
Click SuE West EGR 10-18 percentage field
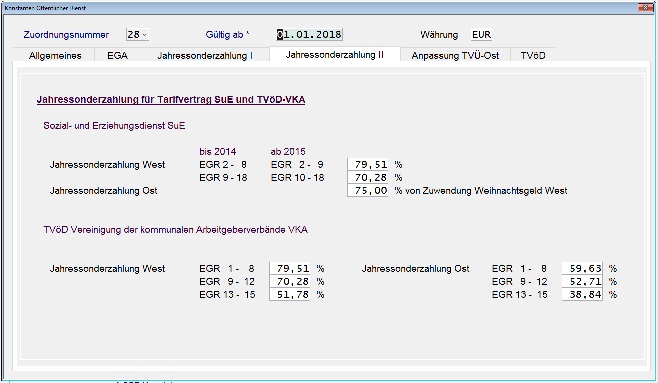click(368, 177)
